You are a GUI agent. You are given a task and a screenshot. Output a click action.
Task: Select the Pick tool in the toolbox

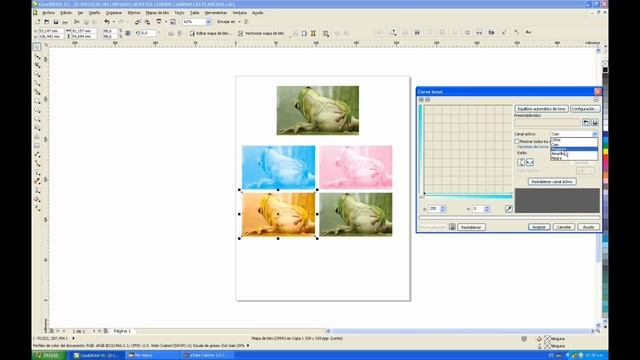tap(37, 47)
